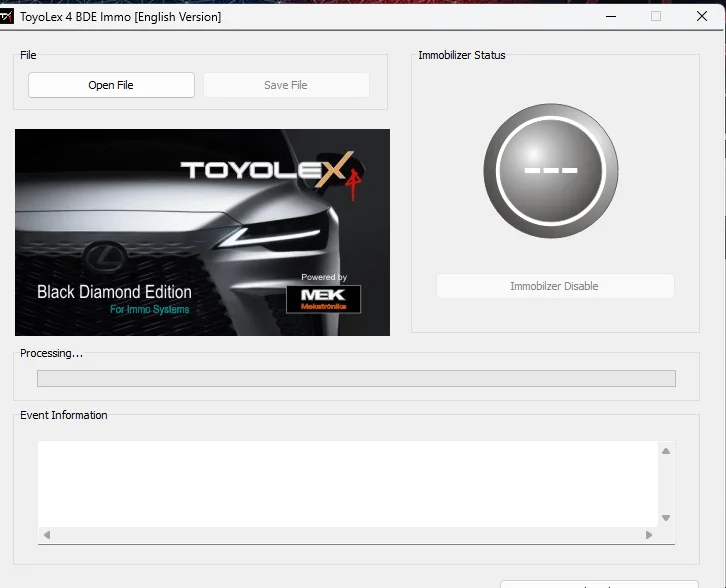Click the partially visible bottom-right button
Image resolution: width=726 pixels, height=588 pixels.
coord(598,583)
